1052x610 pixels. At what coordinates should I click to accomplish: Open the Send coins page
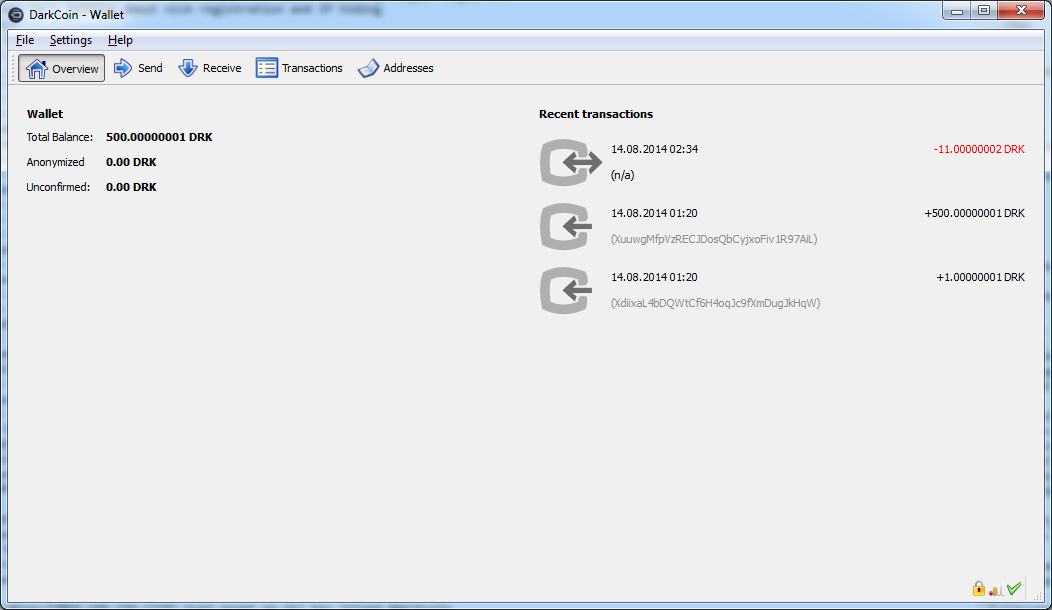coord(138,68)
